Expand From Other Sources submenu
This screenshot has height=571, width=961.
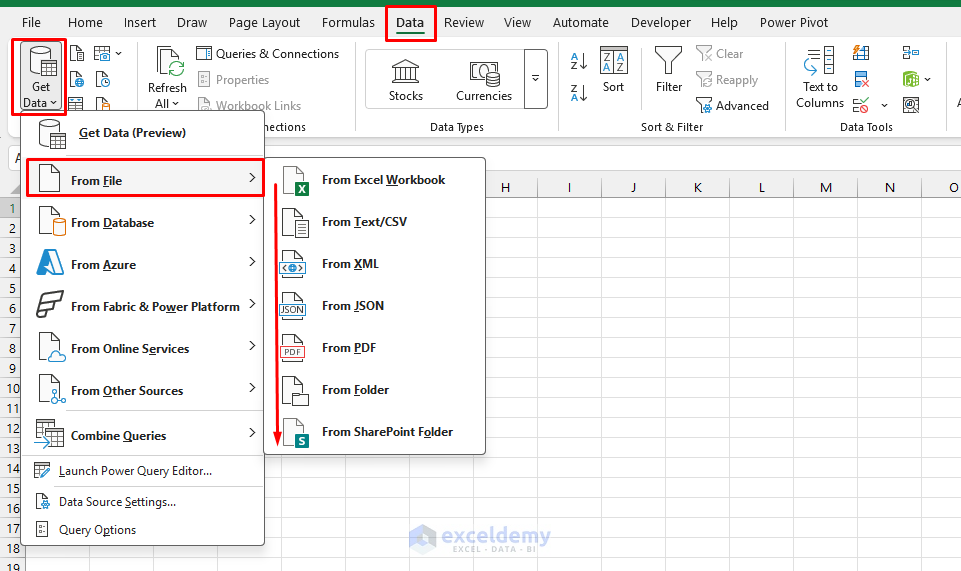143,390
